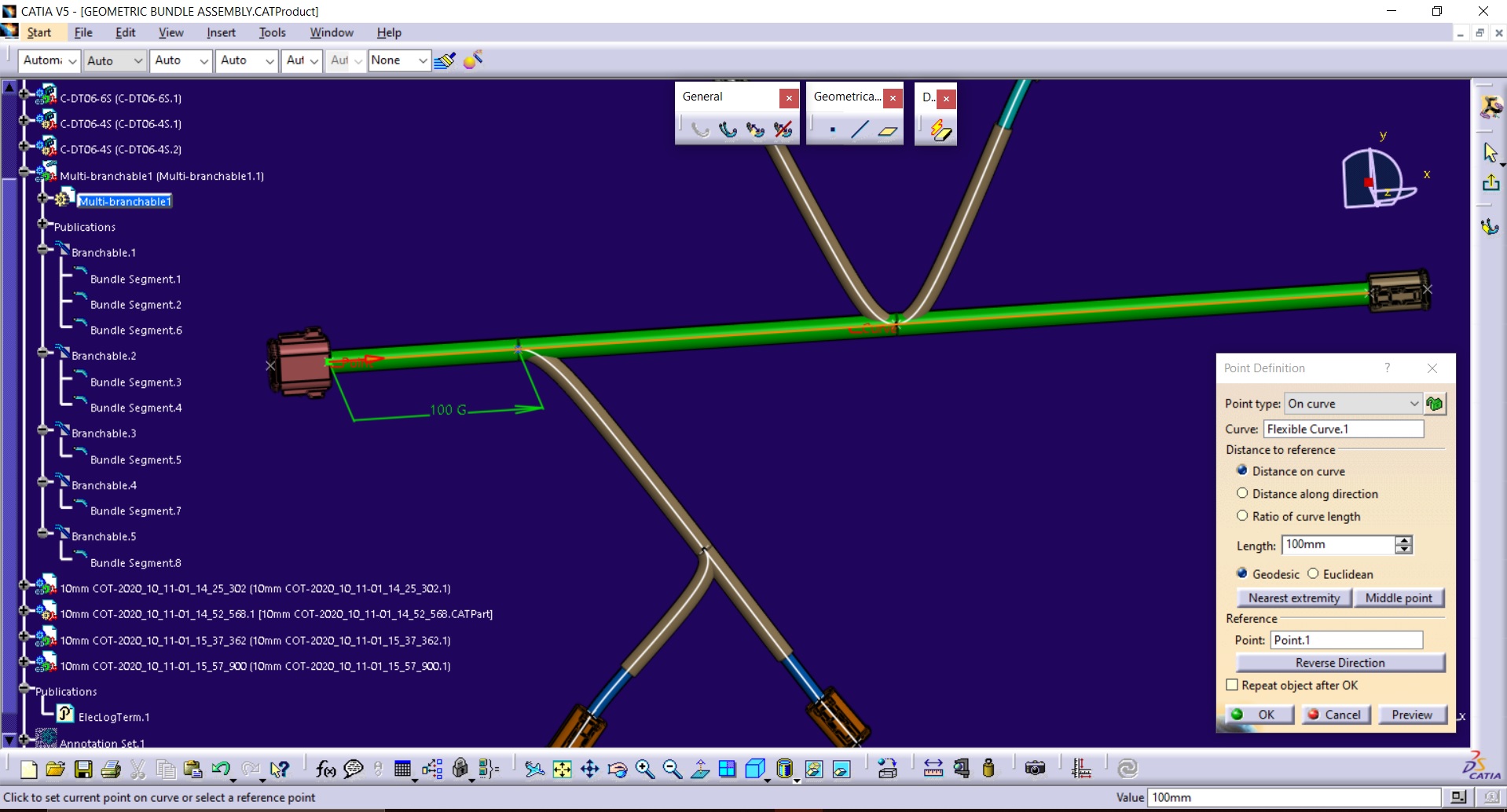1507x812 pixels.
Task: Open the Measure Between tool
Action: point(933,769)
